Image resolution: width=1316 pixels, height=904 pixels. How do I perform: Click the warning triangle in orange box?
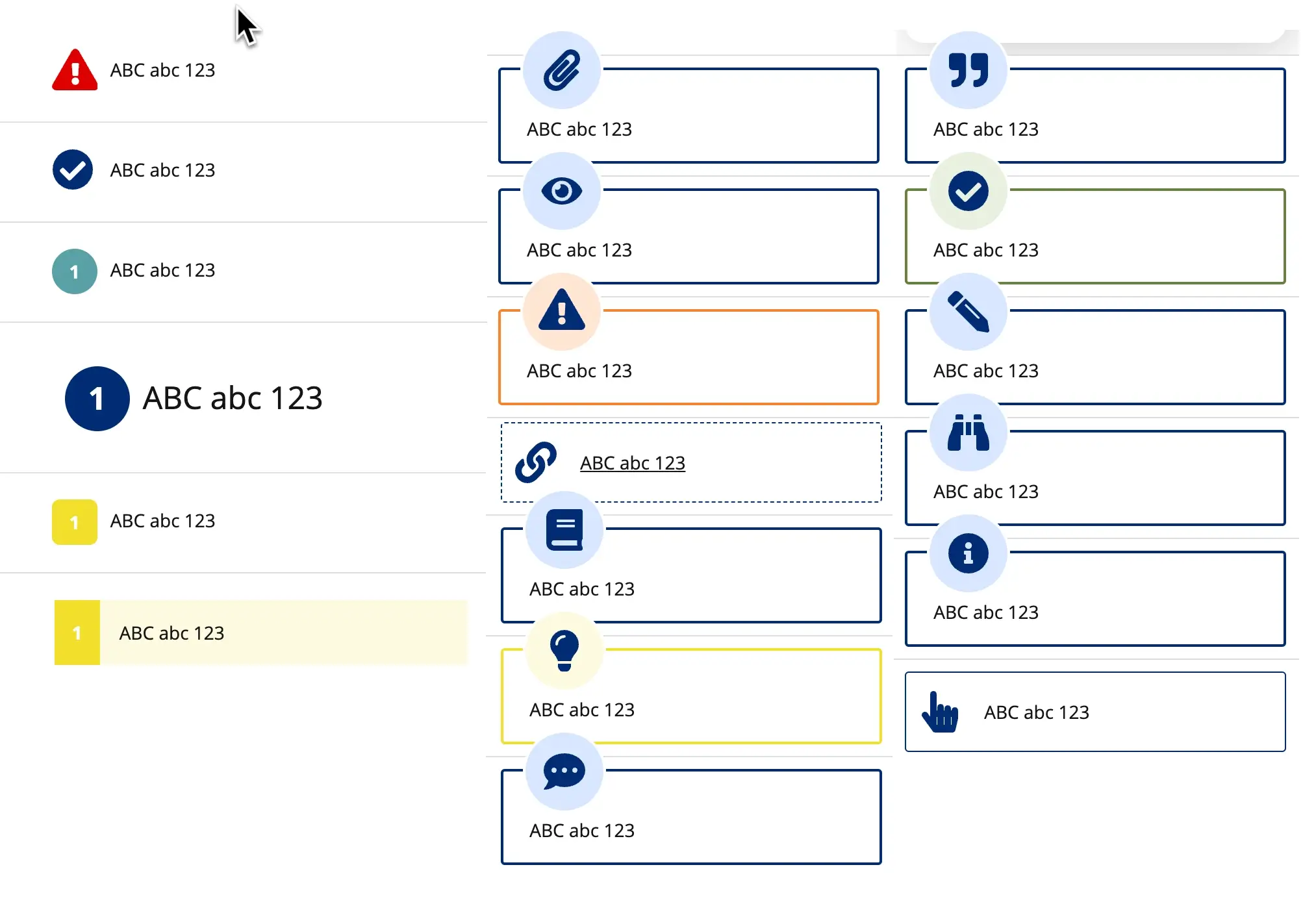pos(561,312)
